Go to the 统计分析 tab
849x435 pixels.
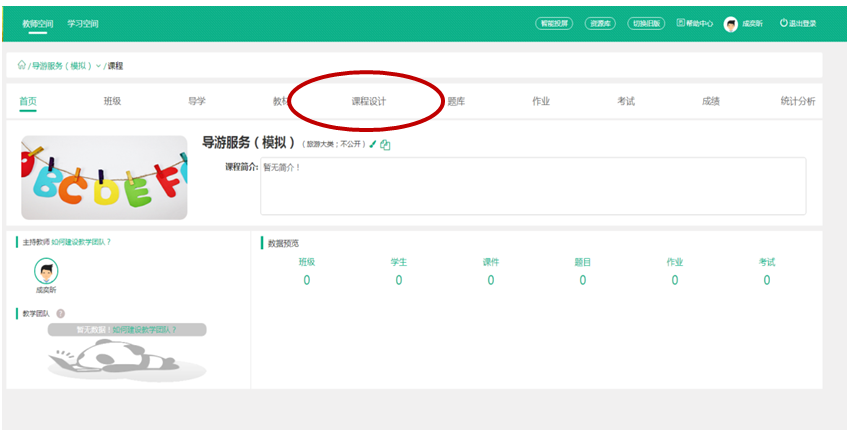[x=797, y=101]
